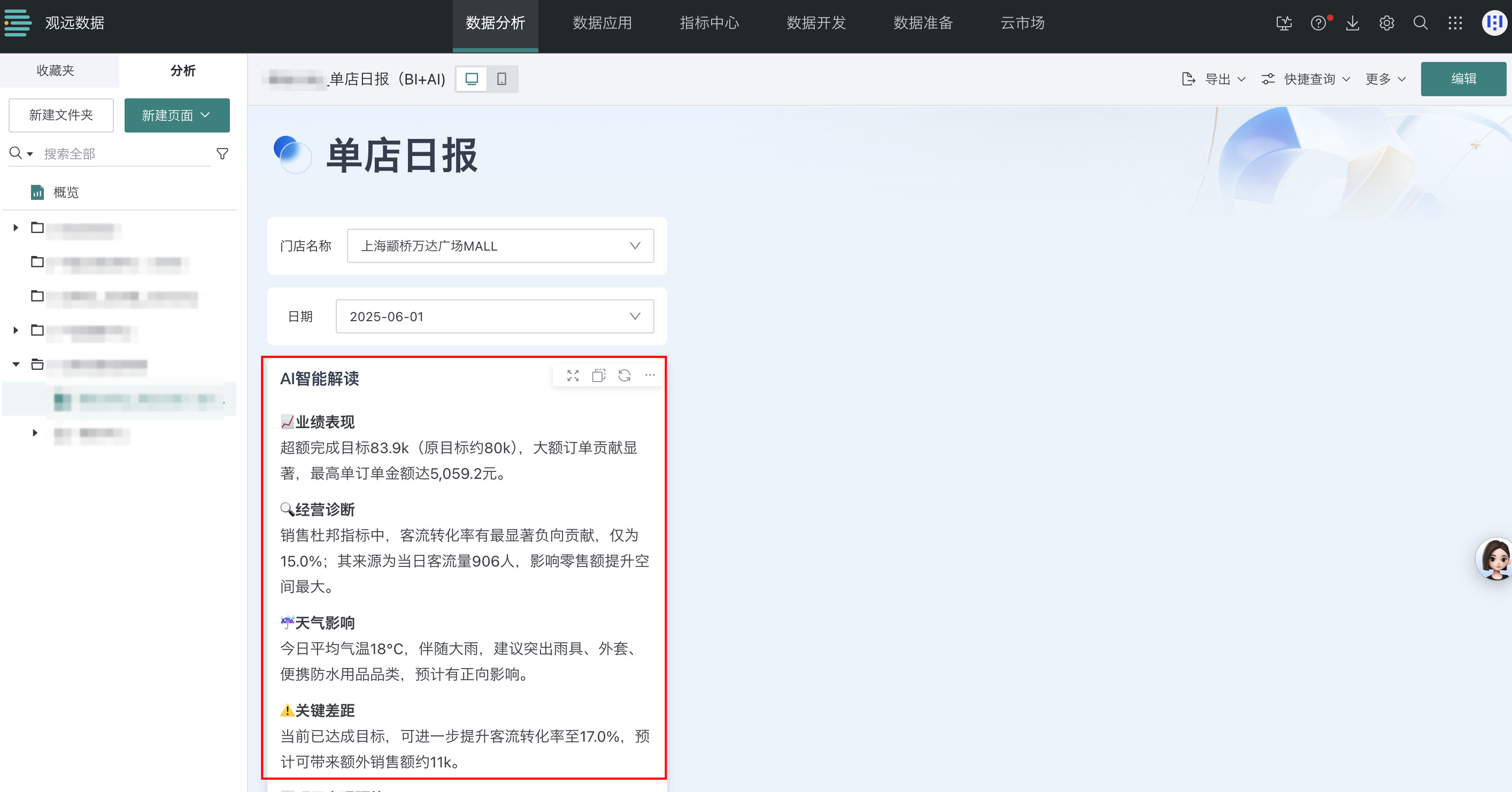Switch to desktop view layout
The width and height of the screenshot is (1512, 792).
(472, 79)
